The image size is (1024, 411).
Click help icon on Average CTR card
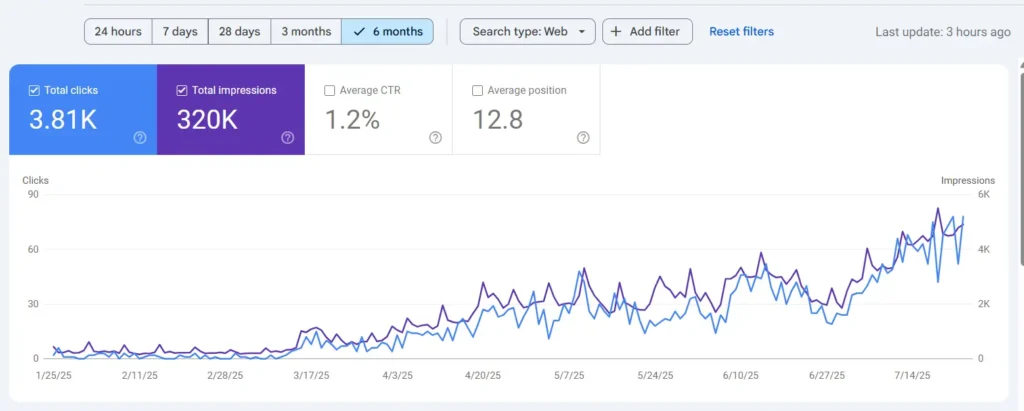click(x=435, y=138)
